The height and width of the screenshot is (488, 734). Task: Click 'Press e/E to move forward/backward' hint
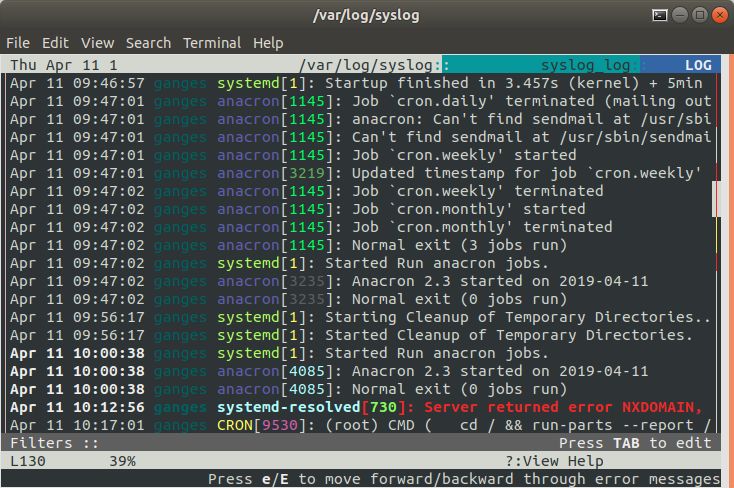point(463,479)
